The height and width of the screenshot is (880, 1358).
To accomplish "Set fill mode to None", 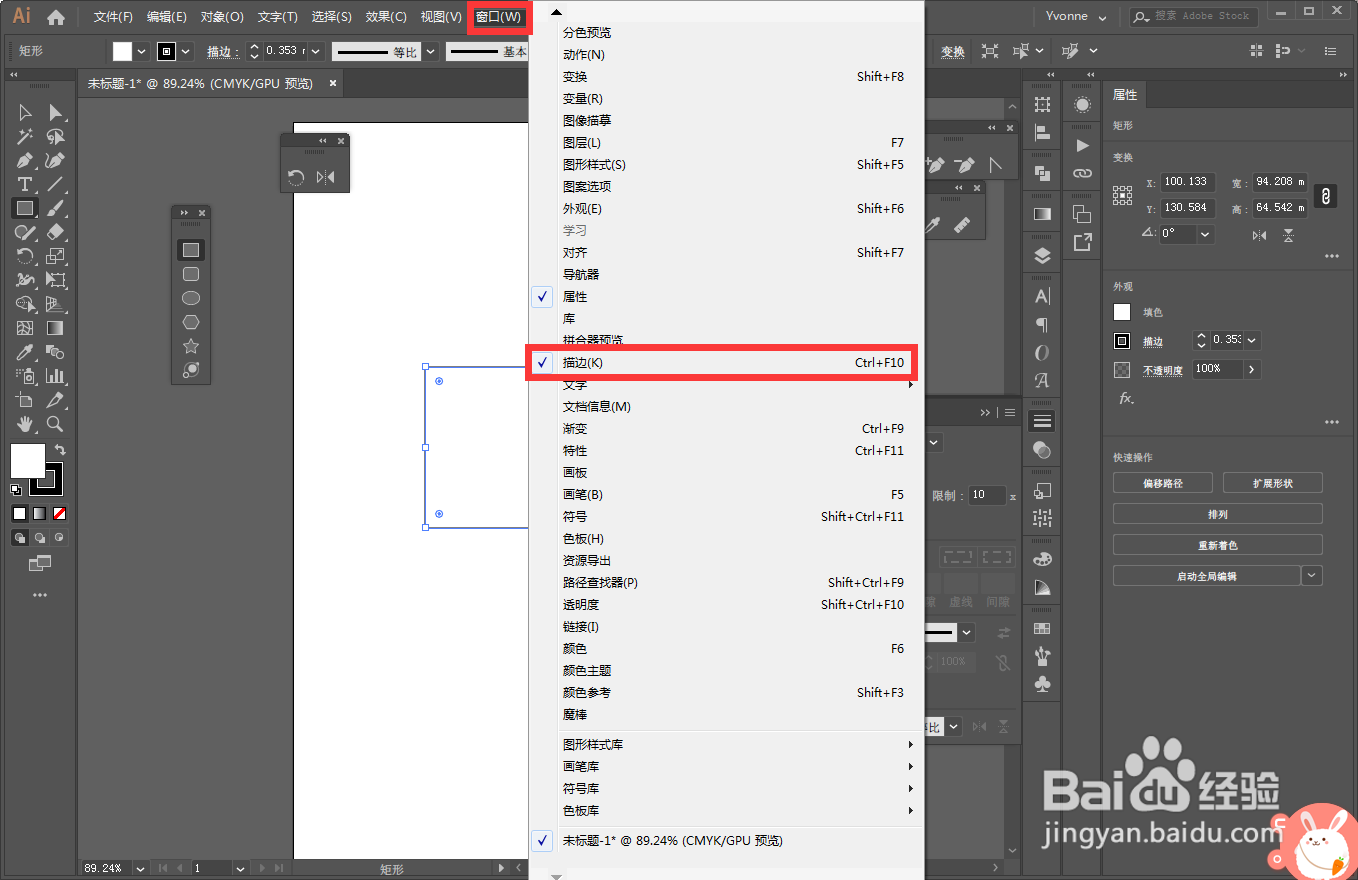I will point(60,514).
